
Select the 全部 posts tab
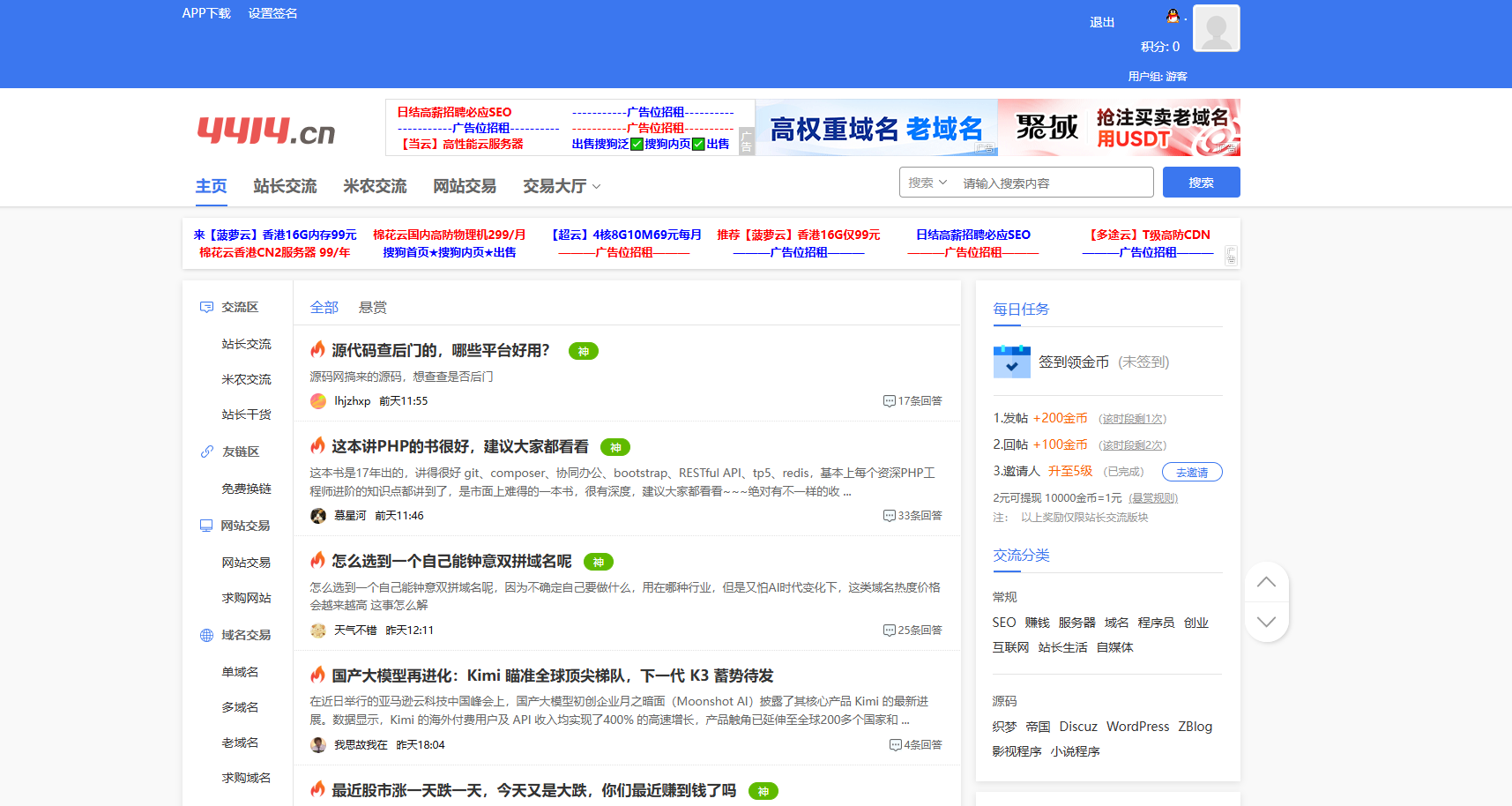(x=324, y=308)
